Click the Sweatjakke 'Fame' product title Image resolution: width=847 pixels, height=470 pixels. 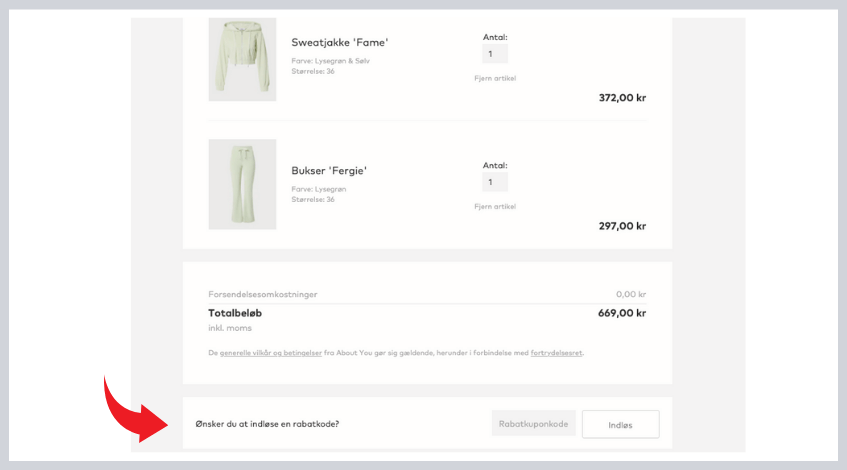click(339, 43)
